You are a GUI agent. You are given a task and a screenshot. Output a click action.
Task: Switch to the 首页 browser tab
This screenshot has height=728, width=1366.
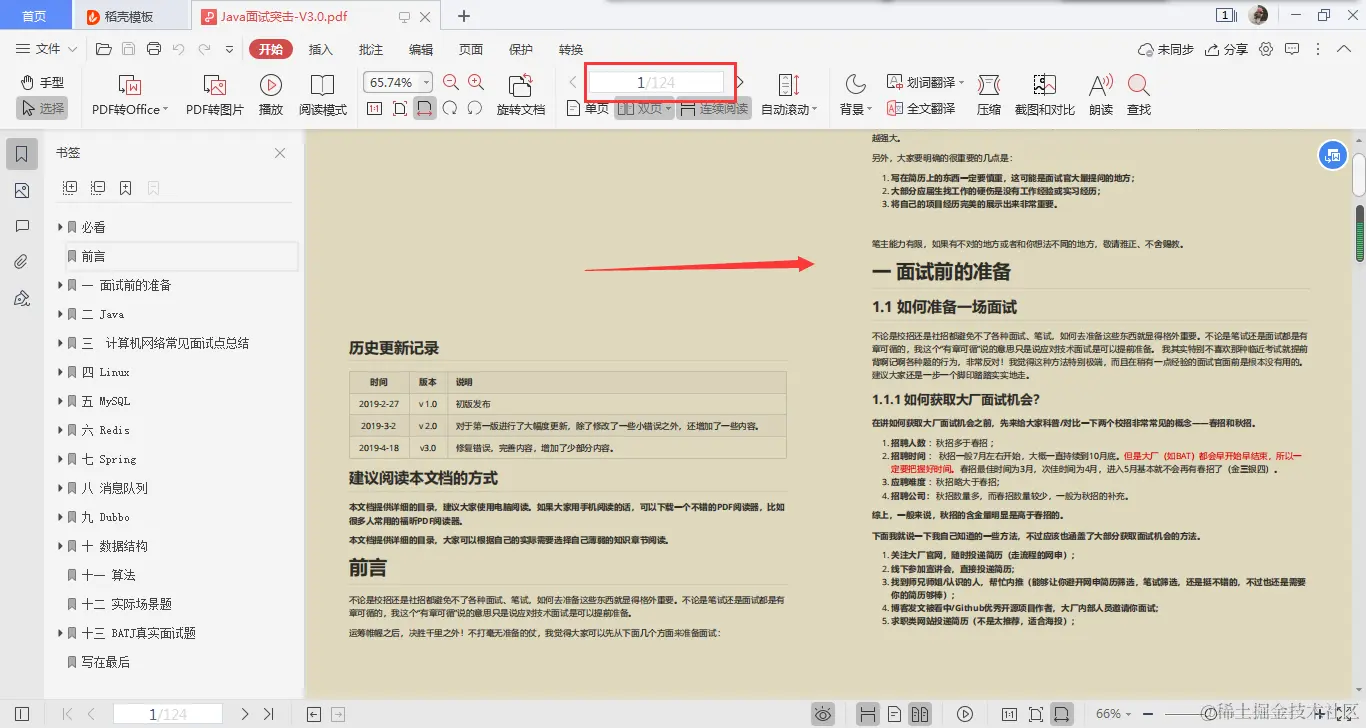click(35, 15)
